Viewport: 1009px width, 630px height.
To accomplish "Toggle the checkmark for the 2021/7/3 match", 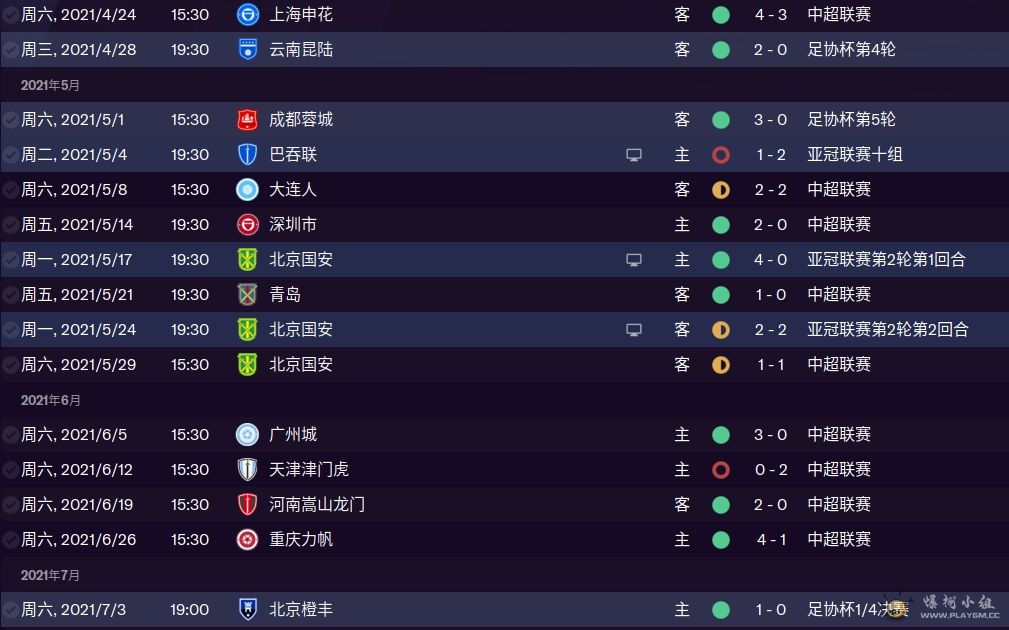I will click(x=10, y=609).
